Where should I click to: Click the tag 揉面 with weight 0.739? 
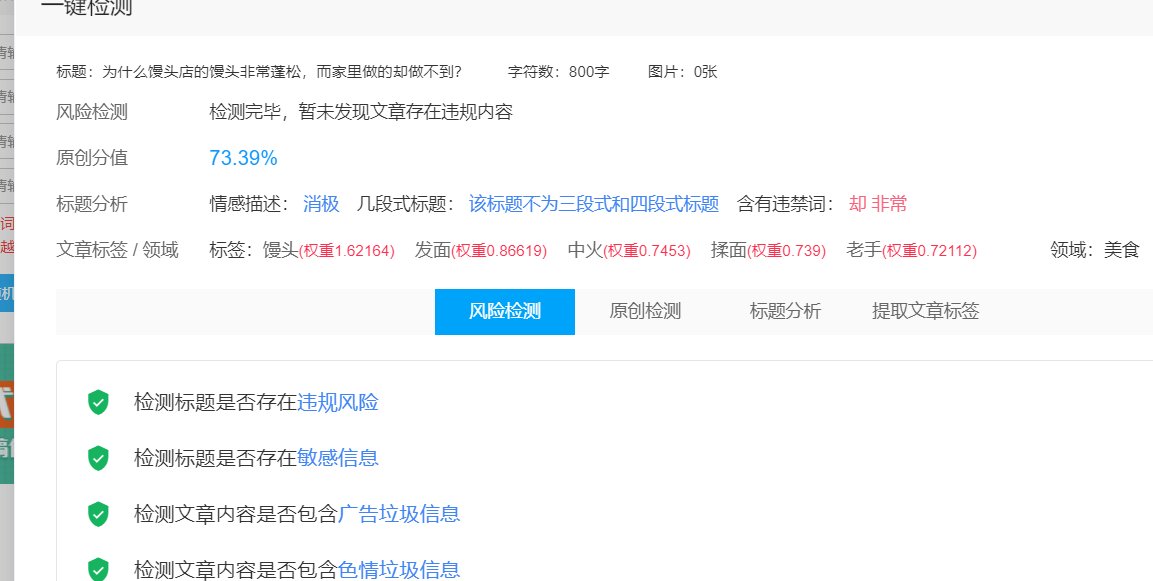click(x=768, y=251)
